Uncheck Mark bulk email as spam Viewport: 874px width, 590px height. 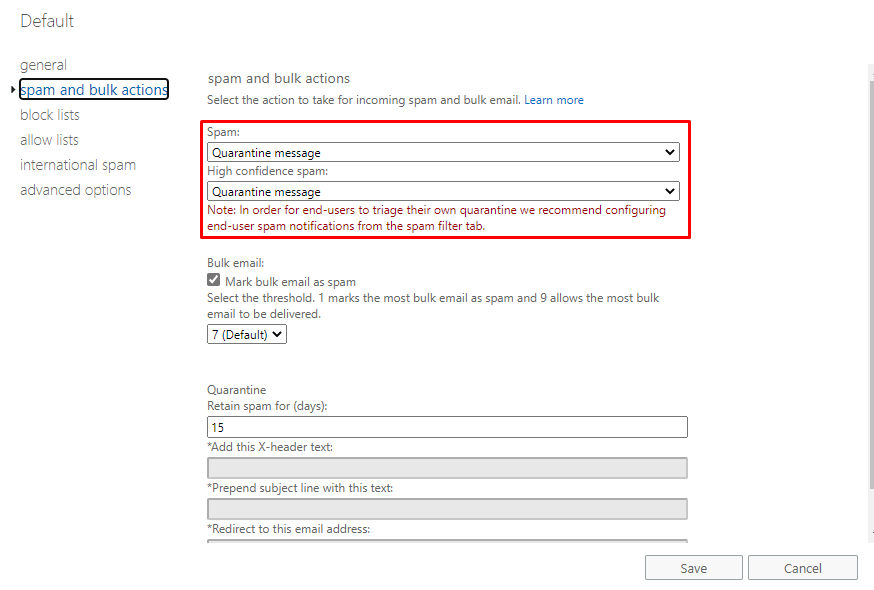click(x=213, y=280)
